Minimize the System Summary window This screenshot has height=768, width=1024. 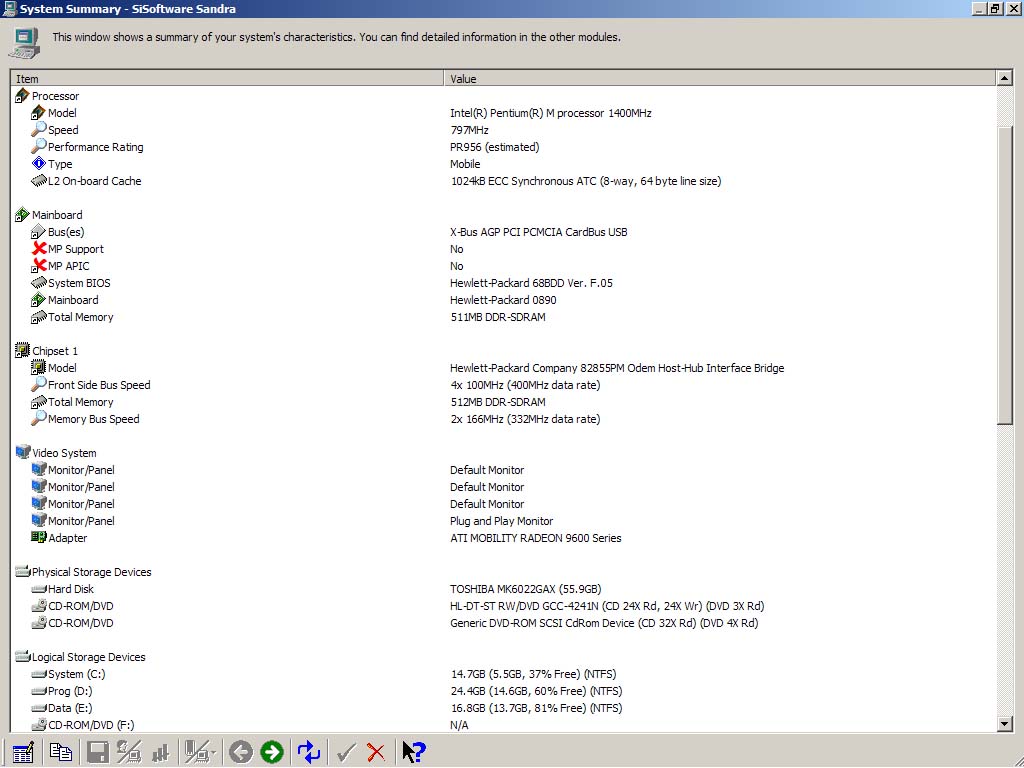[980, 8]
